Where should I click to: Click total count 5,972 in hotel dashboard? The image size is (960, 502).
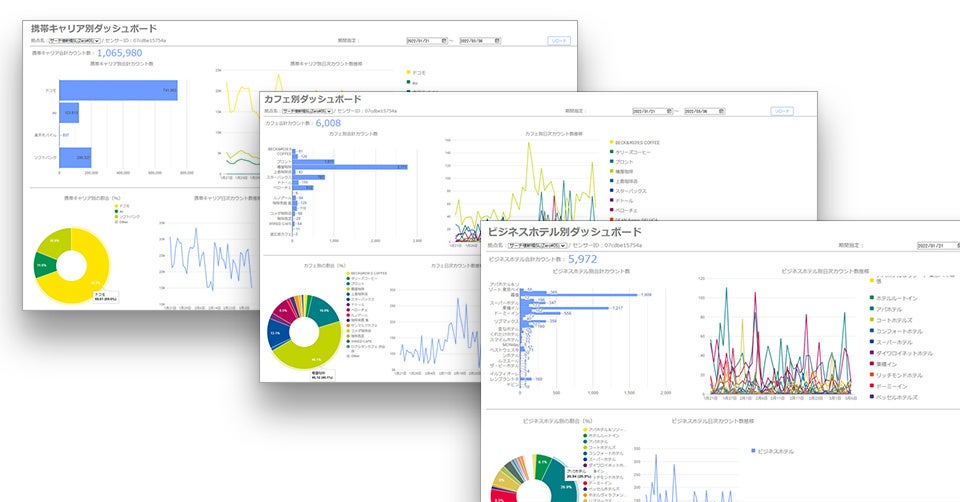tap(582, 259)
